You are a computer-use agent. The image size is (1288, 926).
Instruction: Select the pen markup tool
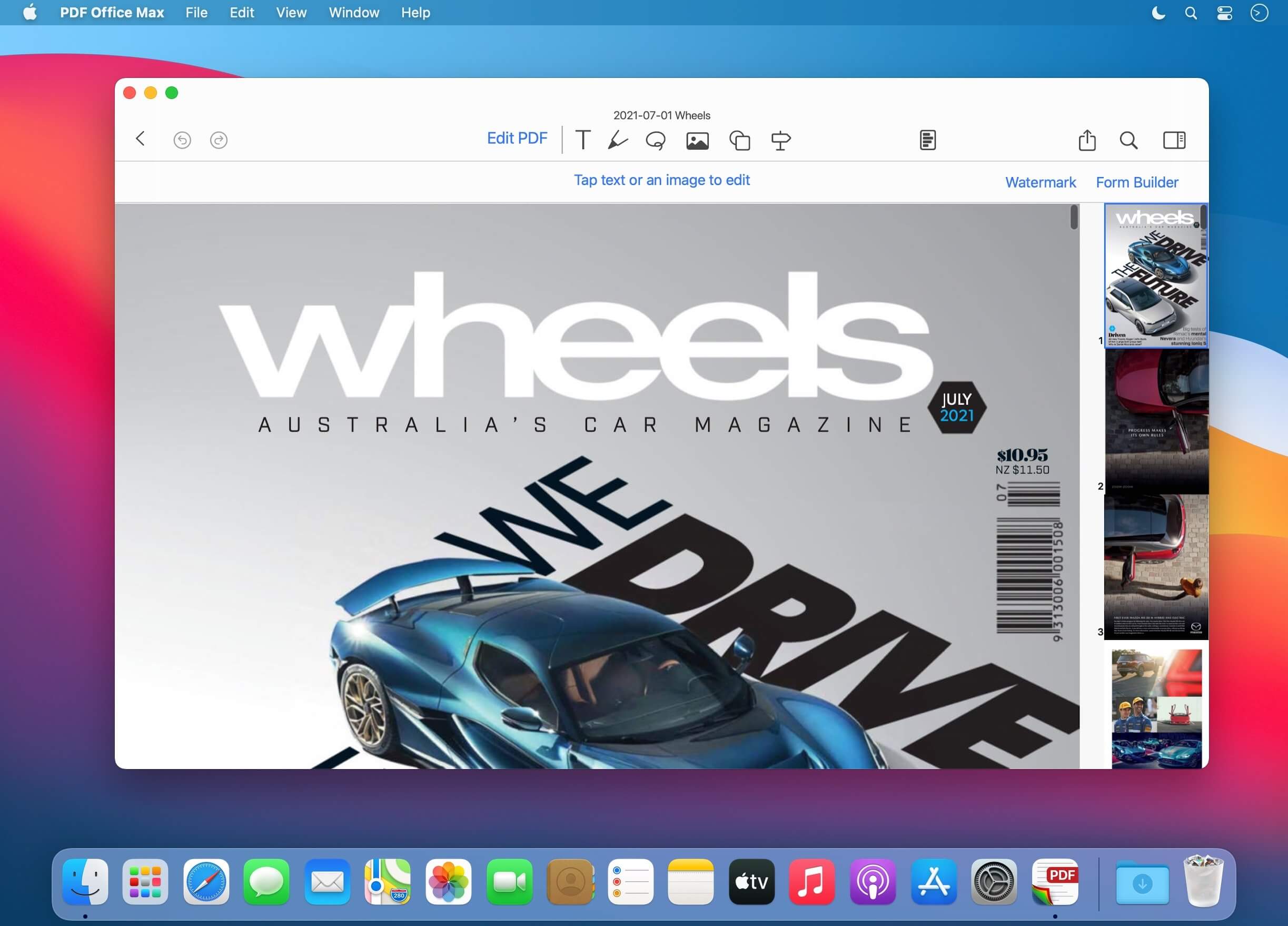tap(617, 140)
